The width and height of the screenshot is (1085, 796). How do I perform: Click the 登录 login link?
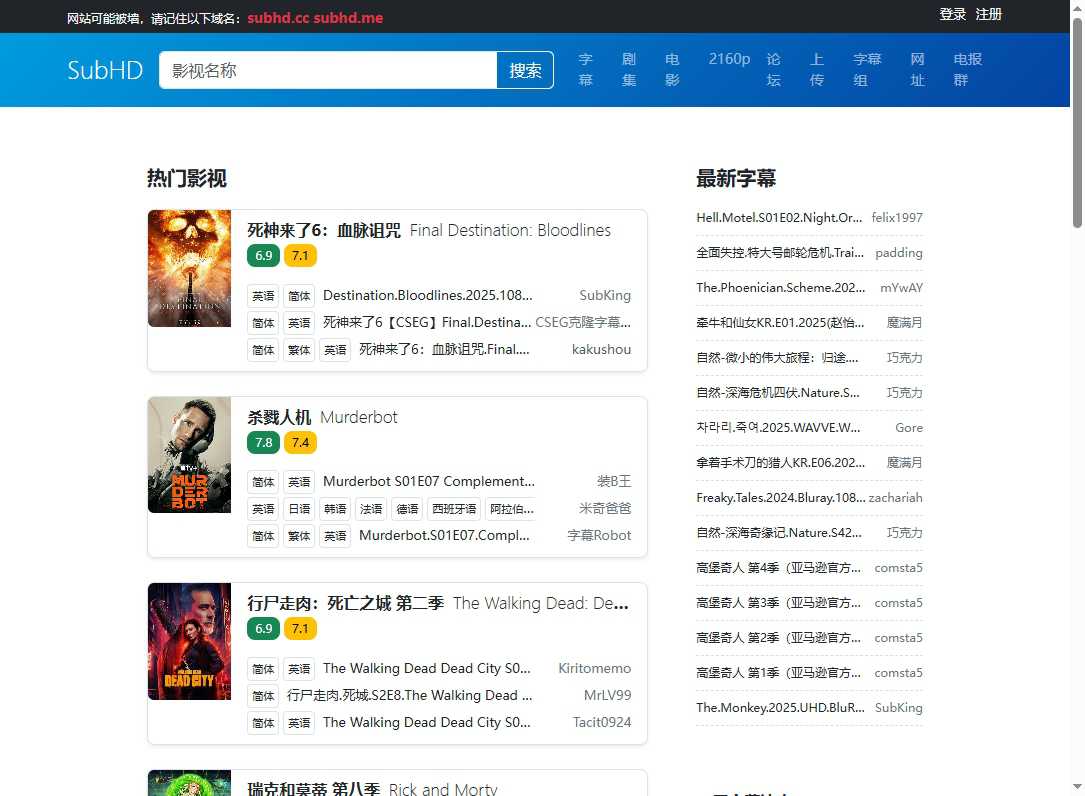[952, 15]
